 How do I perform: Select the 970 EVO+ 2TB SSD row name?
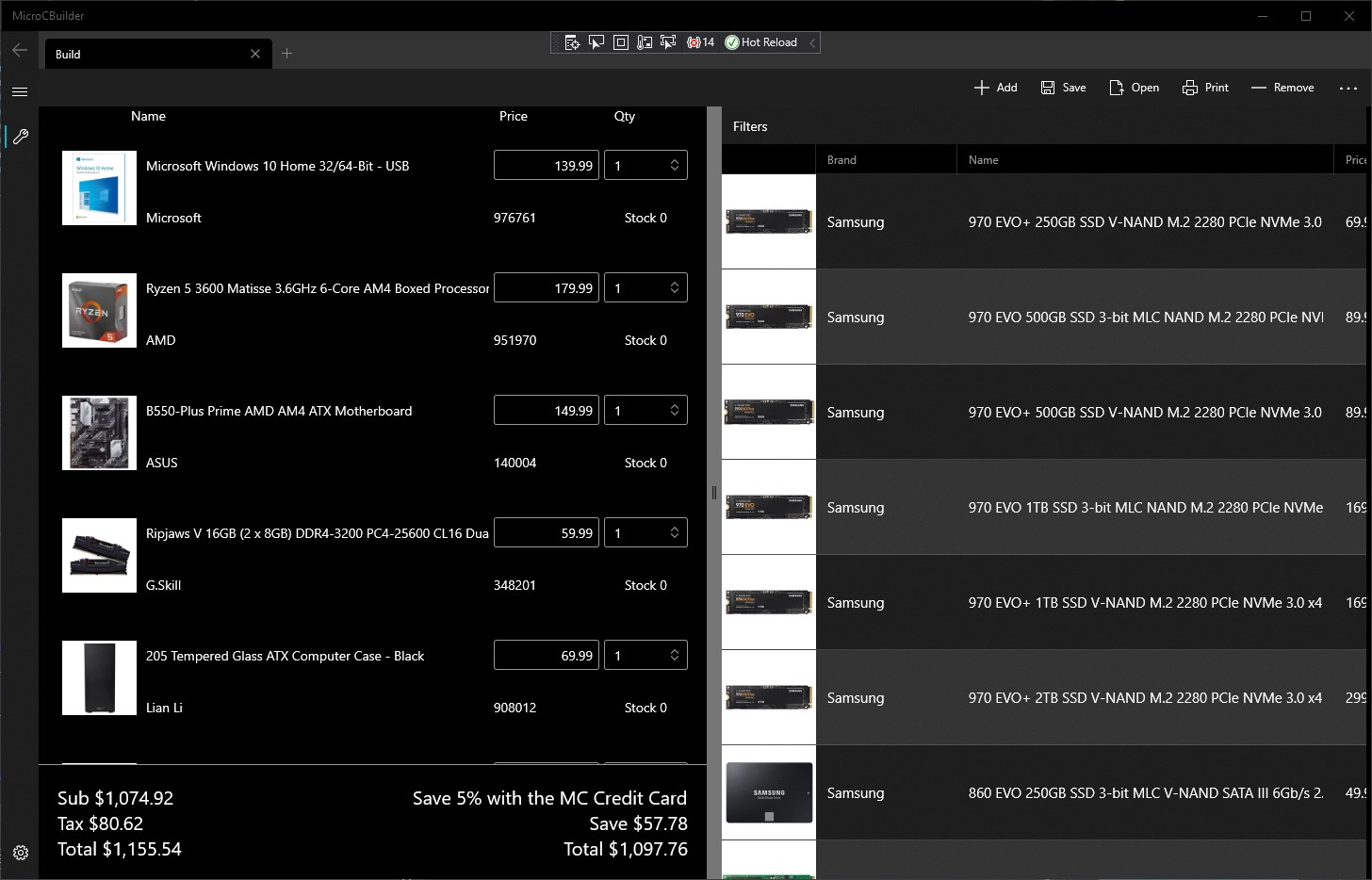[1145, 698]
